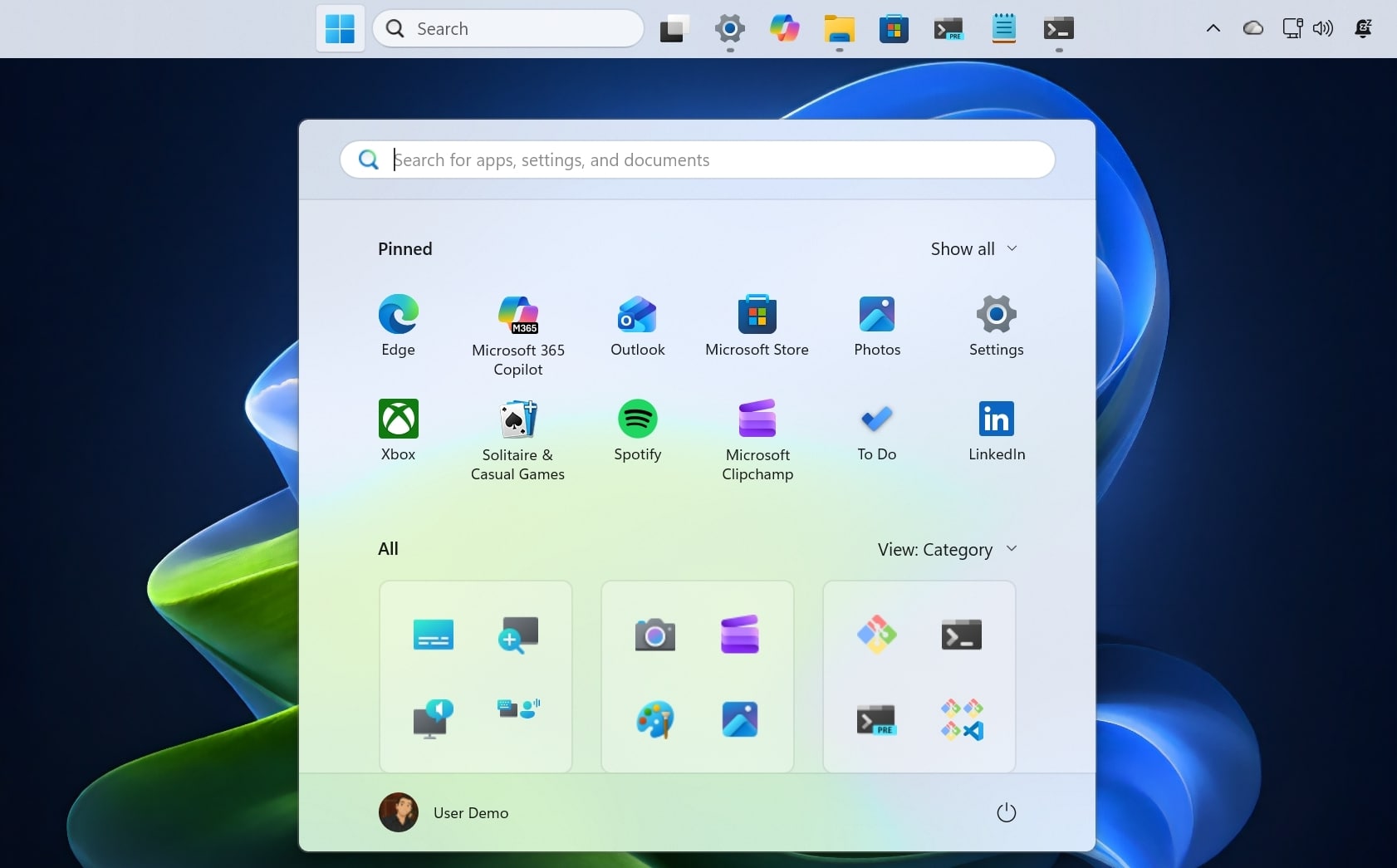Launch the Camera app in All apps
Viewport: 1397px width, 868px height.
pos(655,635)
